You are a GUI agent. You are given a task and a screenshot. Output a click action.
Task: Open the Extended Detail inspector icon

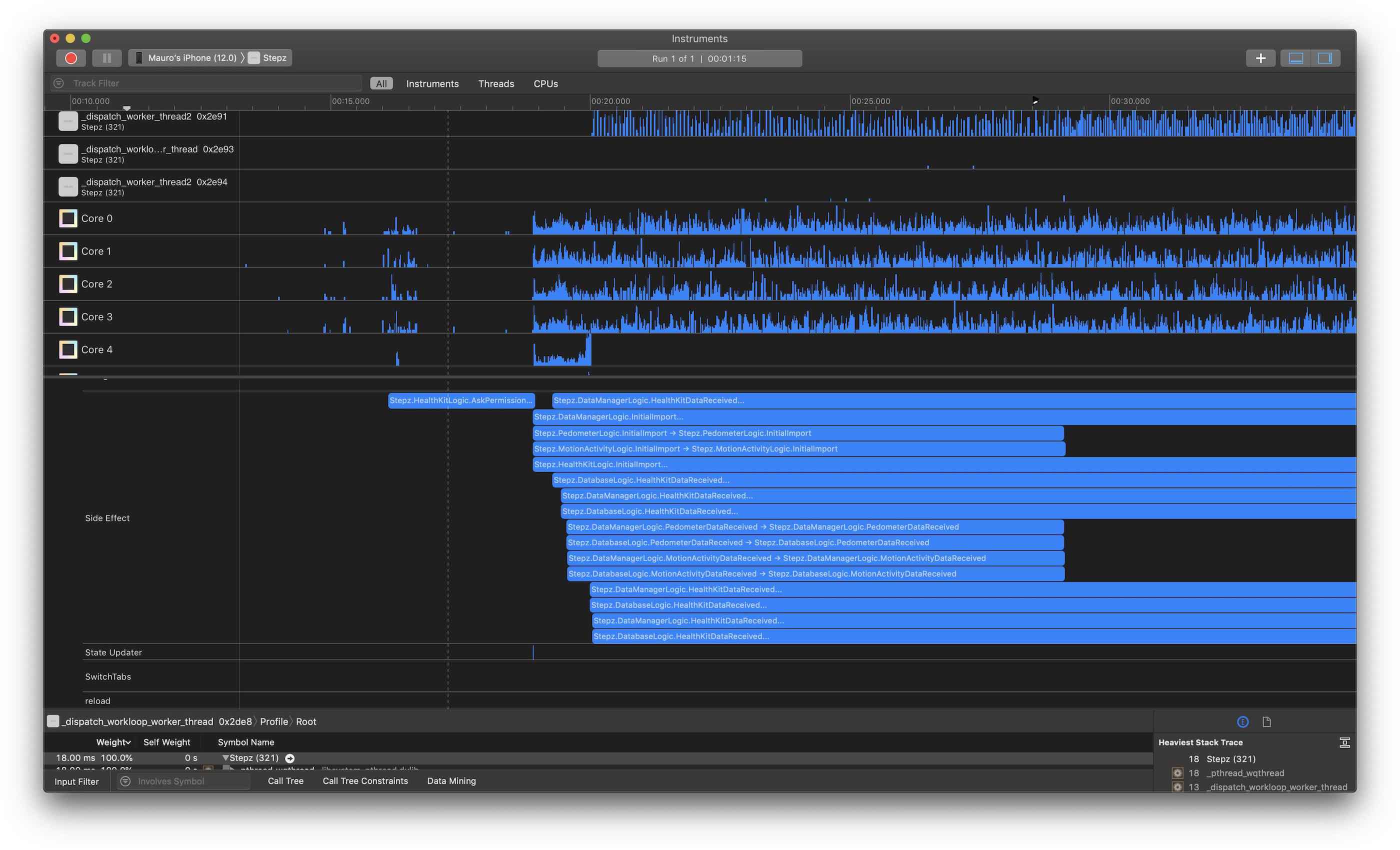[1242, 721]
